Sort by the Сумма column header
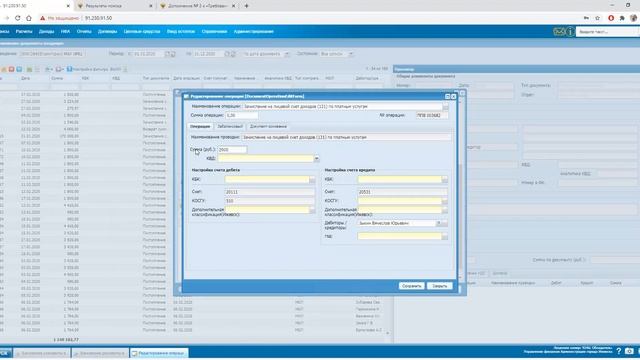 click(x=57, y=78)
